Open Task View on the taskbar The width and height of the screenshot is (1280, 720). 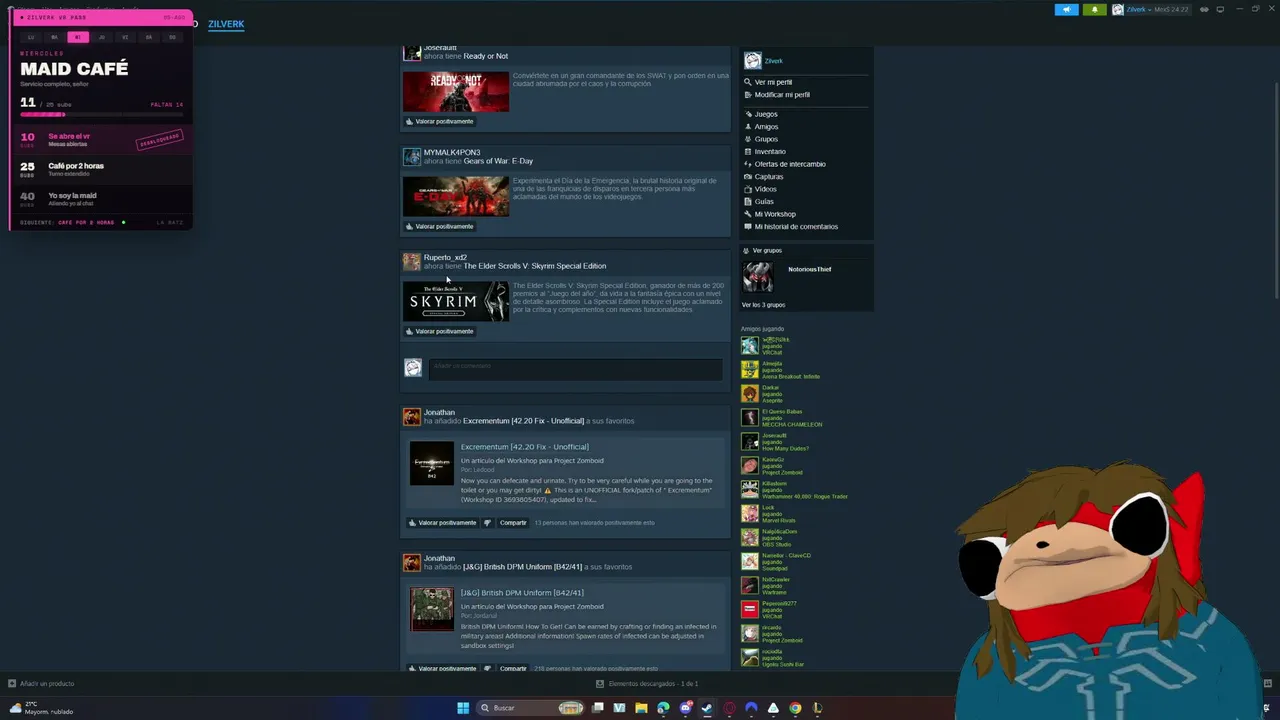[597, 708]
